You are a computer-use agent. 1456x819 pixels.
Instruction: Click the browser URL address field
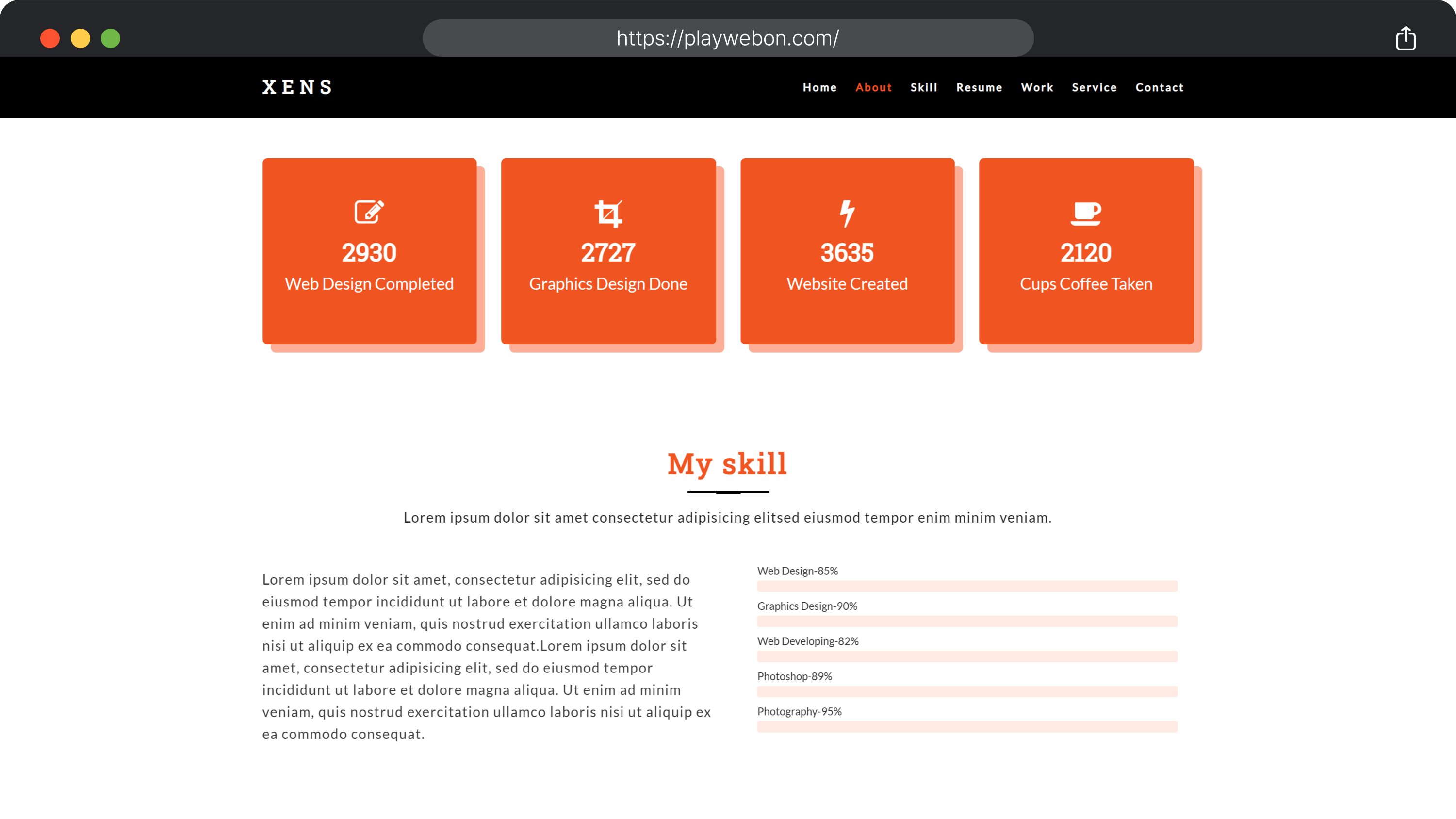(727, 38)
